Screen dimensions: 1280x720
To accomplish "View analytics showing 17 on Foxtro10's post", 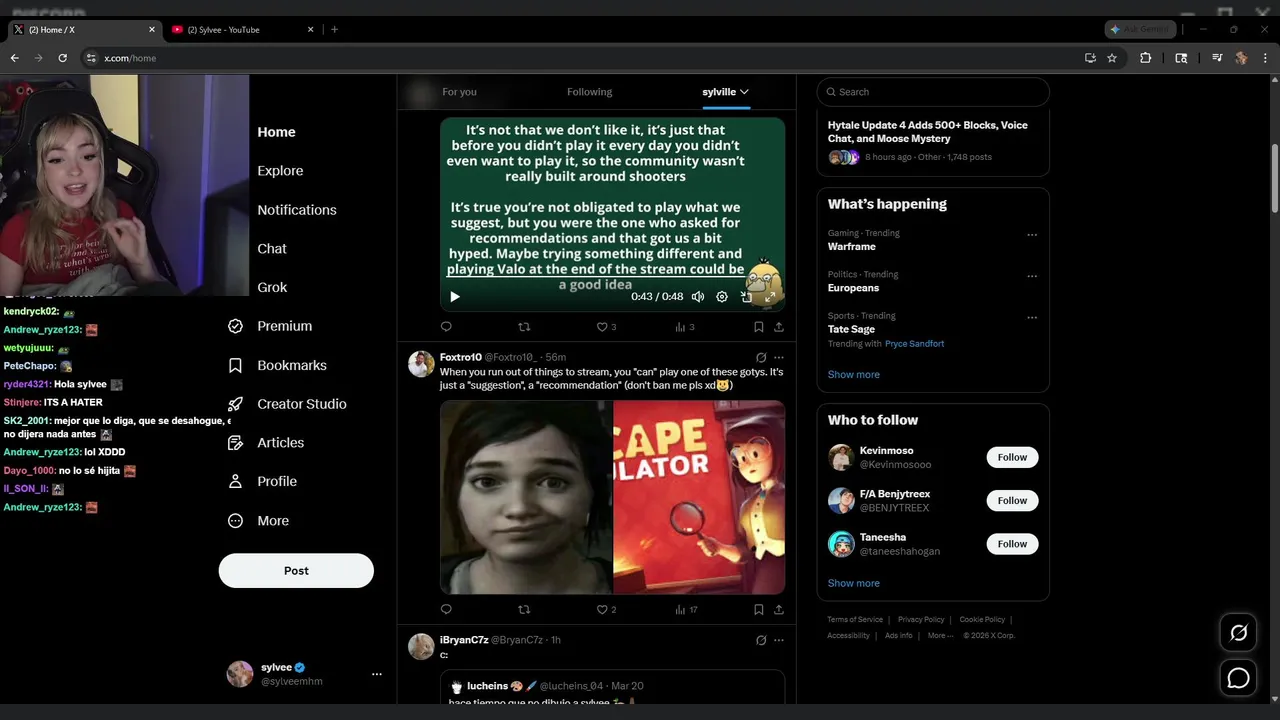I will point(687,609).
